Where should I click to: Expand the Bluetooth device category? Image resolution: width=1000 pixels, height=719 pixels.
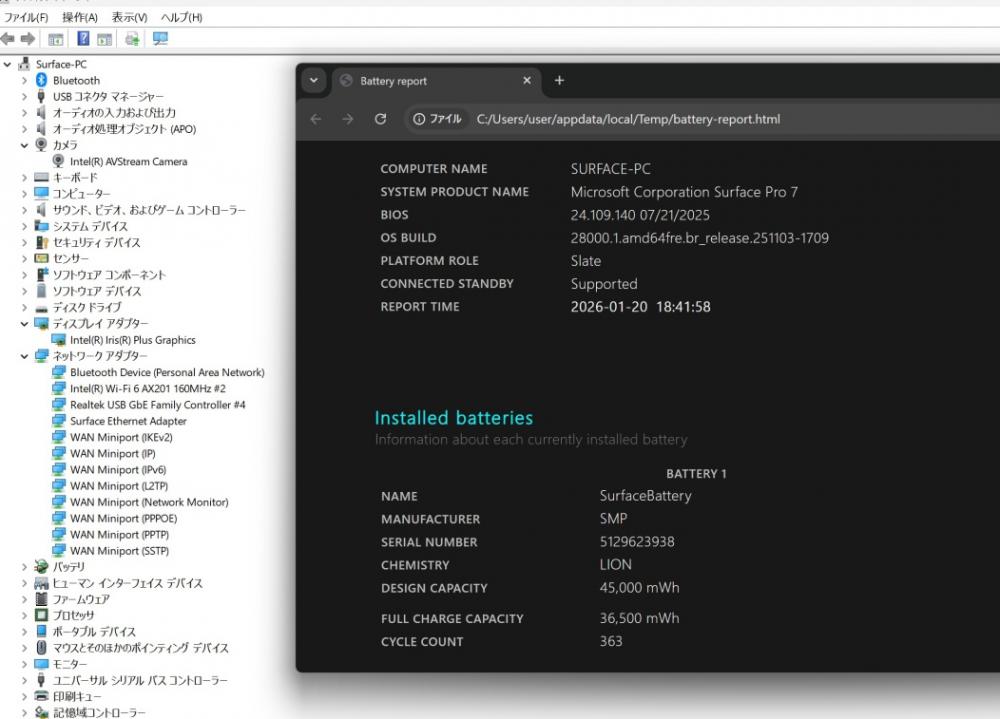24,80
